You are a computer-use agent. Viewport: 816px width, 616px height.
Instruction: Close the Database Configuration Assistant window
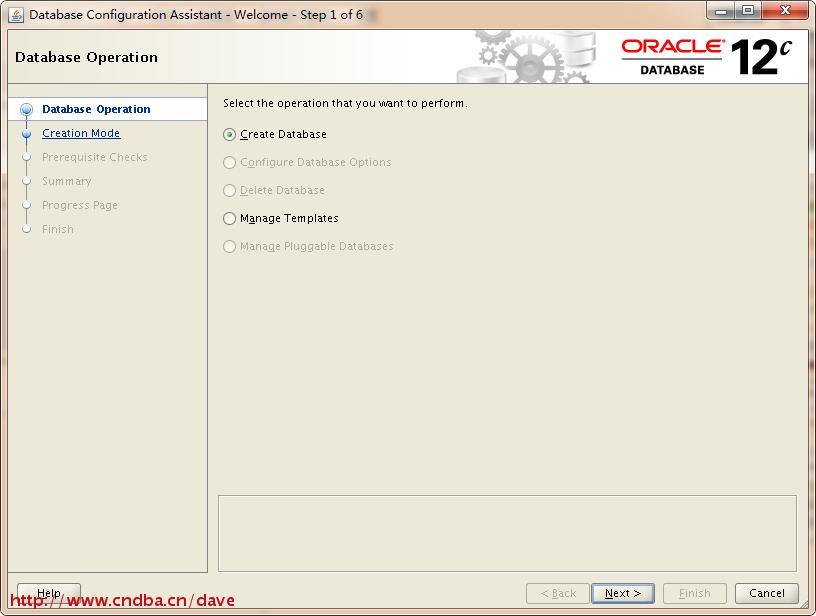785,11
